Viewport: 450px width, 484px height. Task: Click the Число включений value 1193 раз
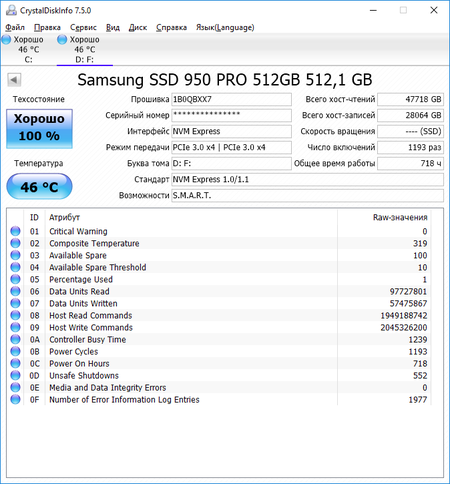tap(410, 147)
